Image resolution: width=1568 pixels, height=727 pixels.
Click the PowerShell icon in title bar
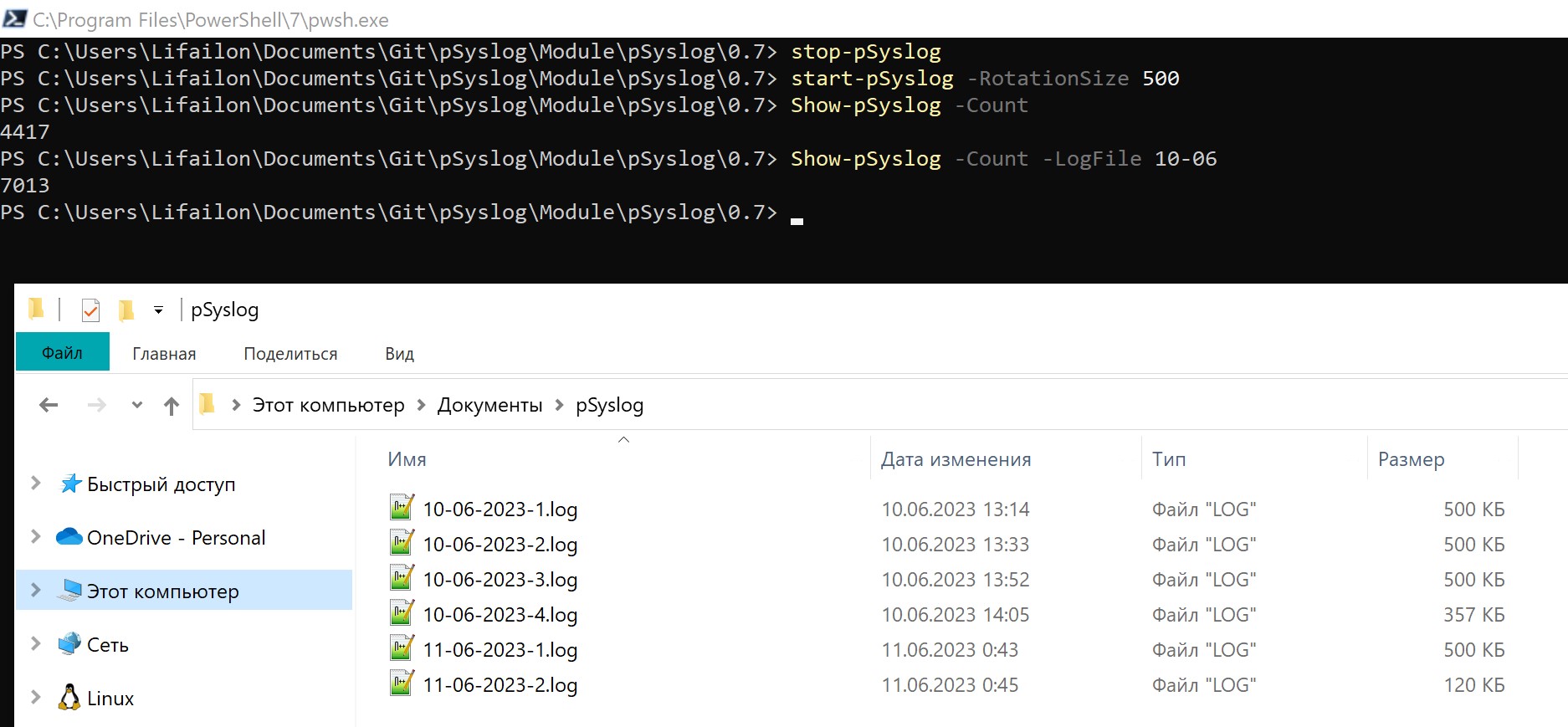[15, 18]
